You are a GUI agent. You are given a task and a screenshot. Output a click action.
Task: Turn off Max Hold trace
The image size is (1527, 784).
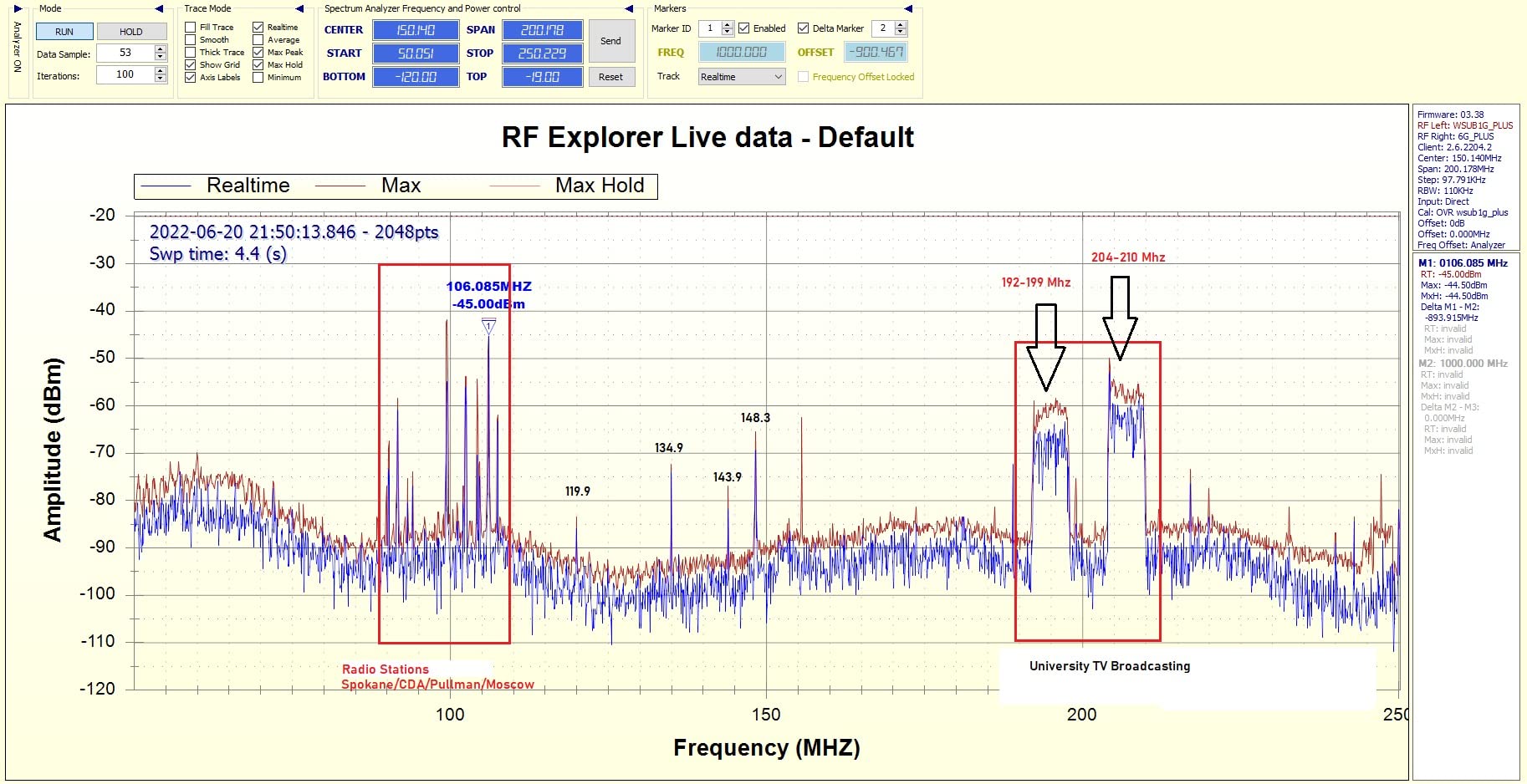(x=258, y=64)
